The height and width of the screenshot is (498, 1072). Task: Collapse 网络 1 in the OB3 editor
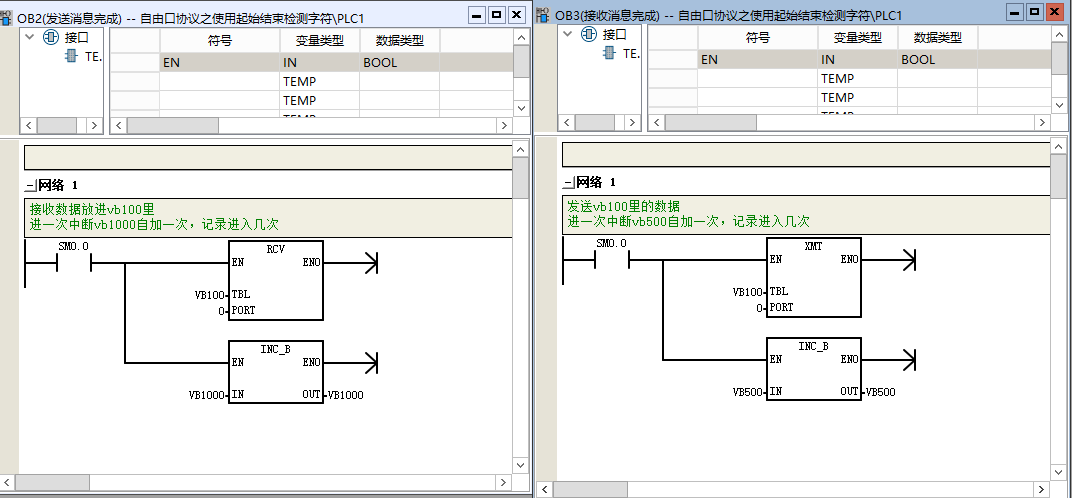click(x=569, y=183)
